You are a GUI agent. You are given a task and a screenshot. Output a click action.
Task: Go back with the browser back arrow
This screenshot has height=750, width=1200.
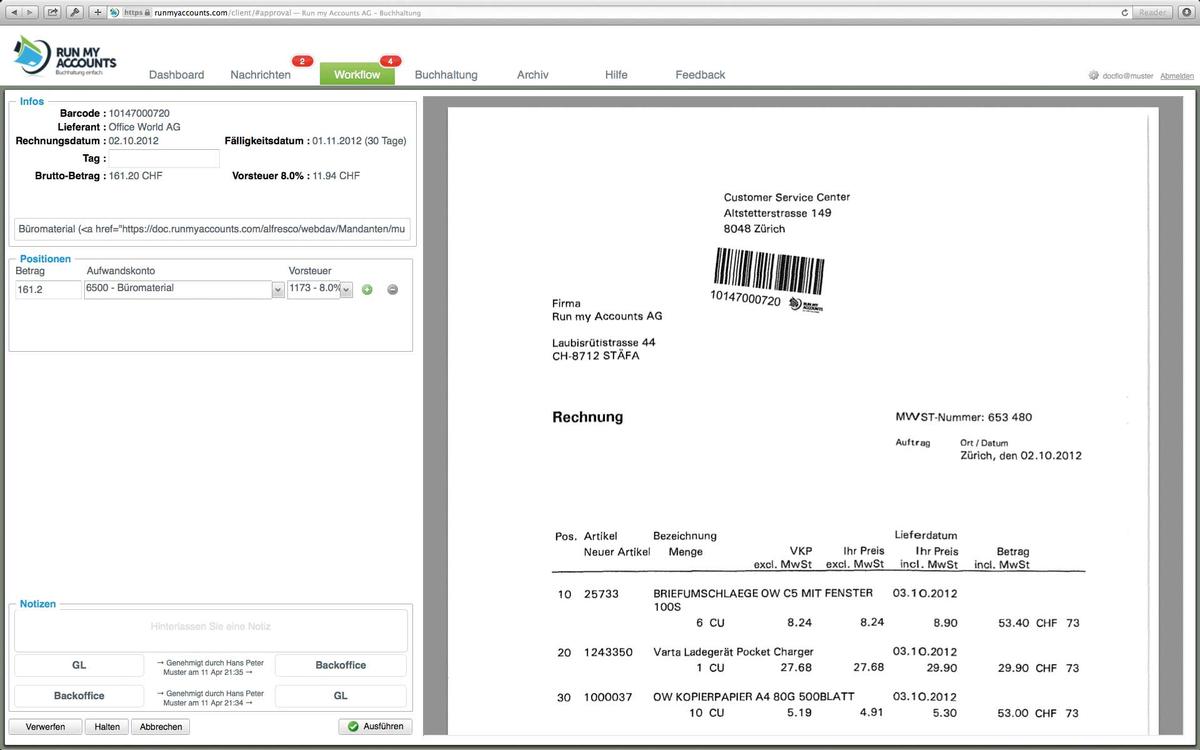click(16, 12)
